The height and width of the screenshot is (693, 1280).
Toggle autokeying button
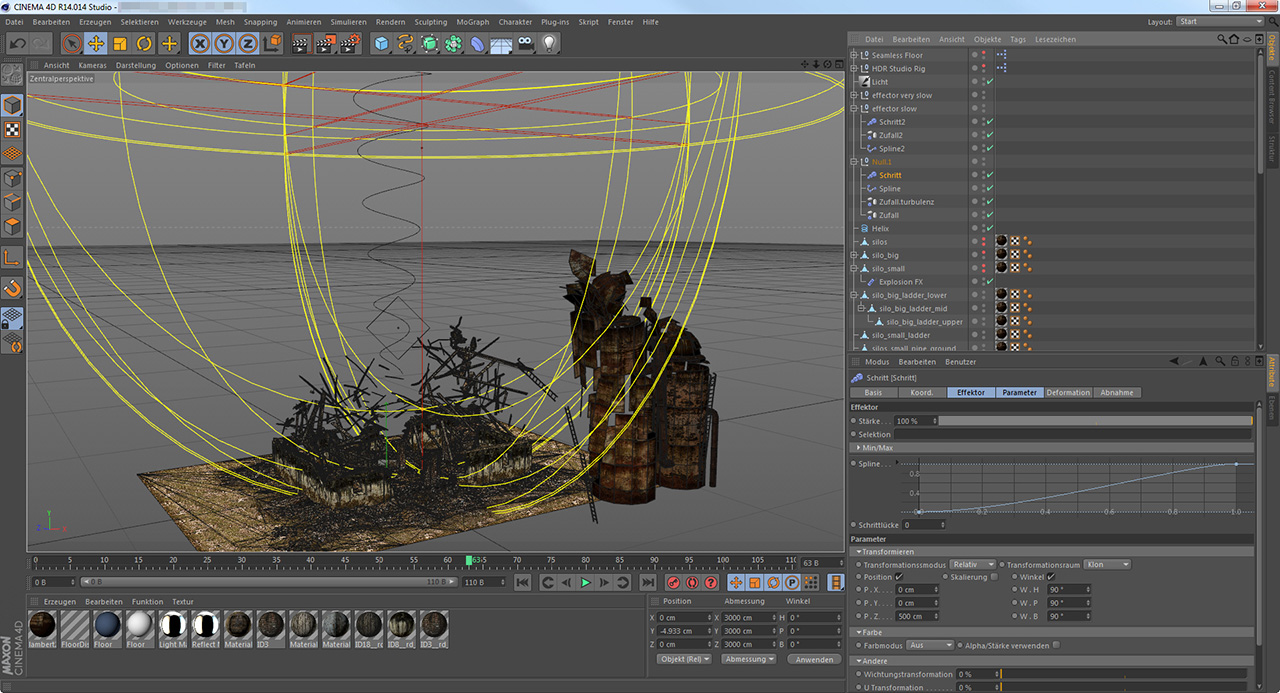click(692, 582)
